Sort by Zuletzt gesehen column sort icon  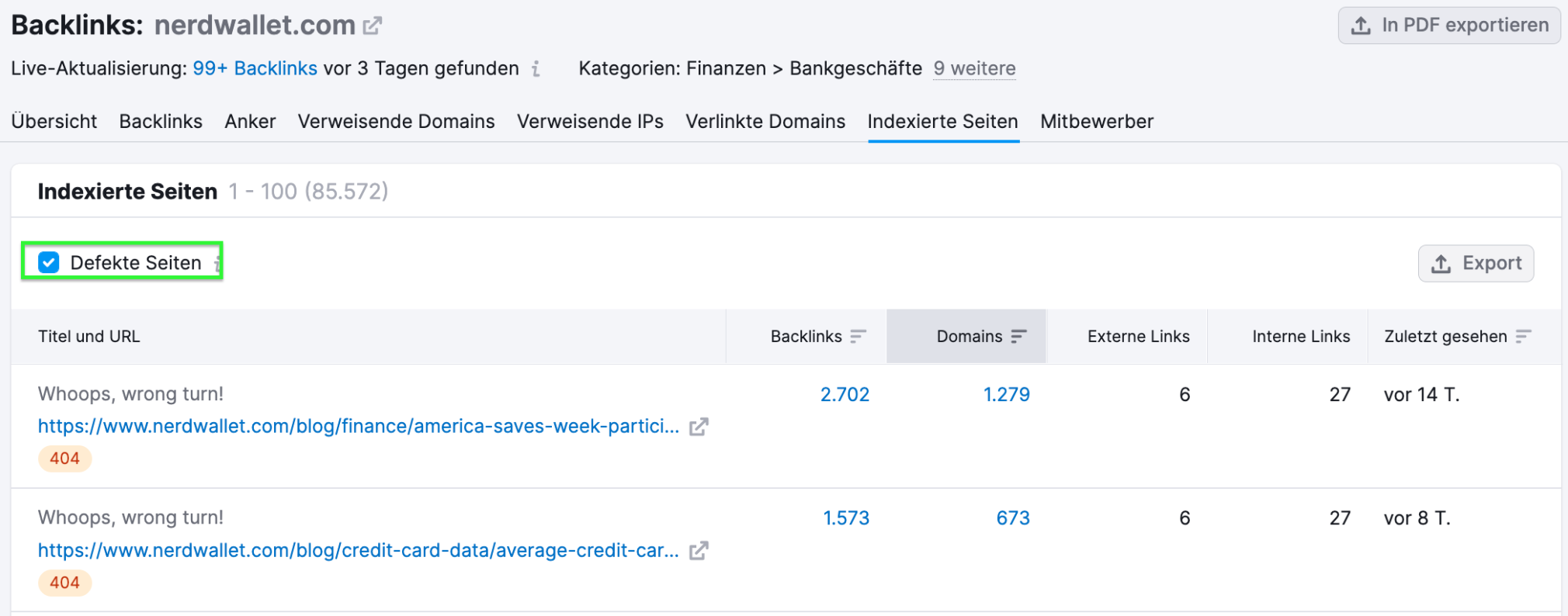pos(1523,337)
